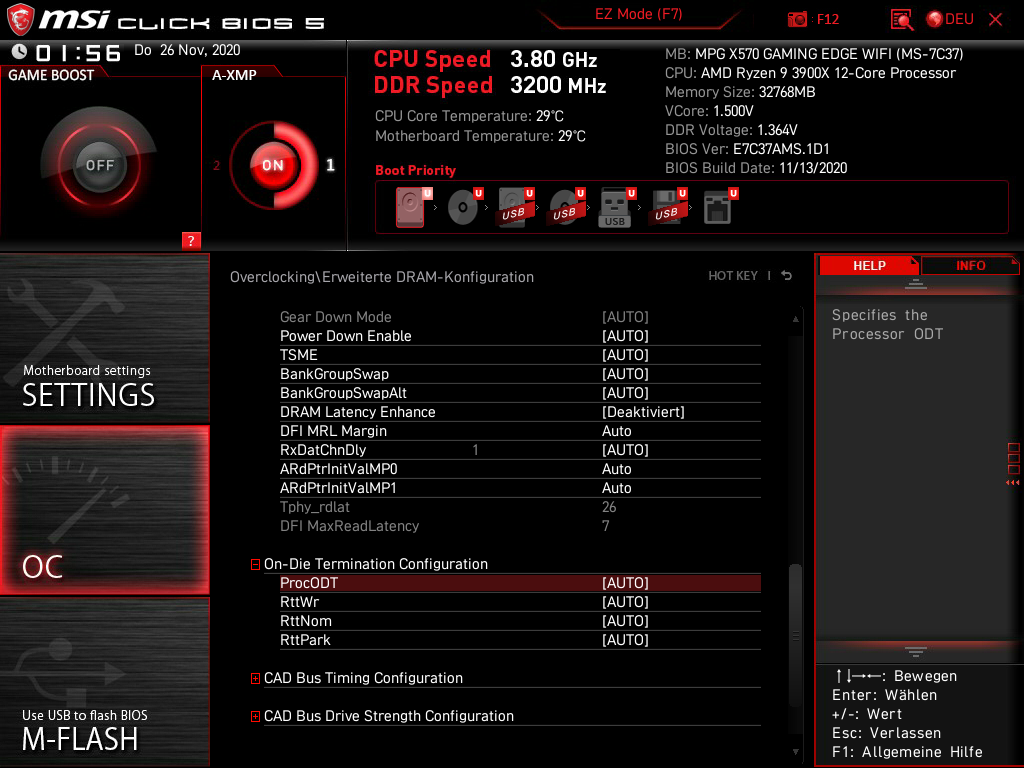Image resolution: width=1024 pixels, height=768 pixels.
Task: Click the MSI dragon shield logo
Action: [20, 19]
